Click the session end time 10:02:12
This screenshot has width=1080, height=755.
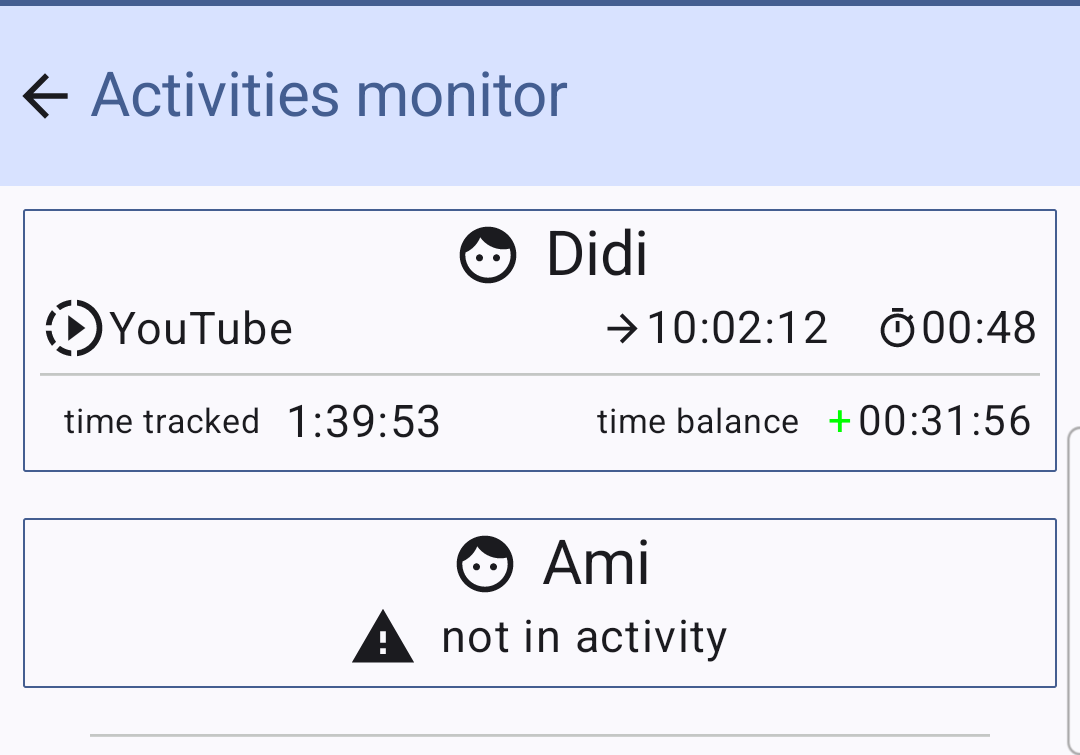tap(738, 327)
